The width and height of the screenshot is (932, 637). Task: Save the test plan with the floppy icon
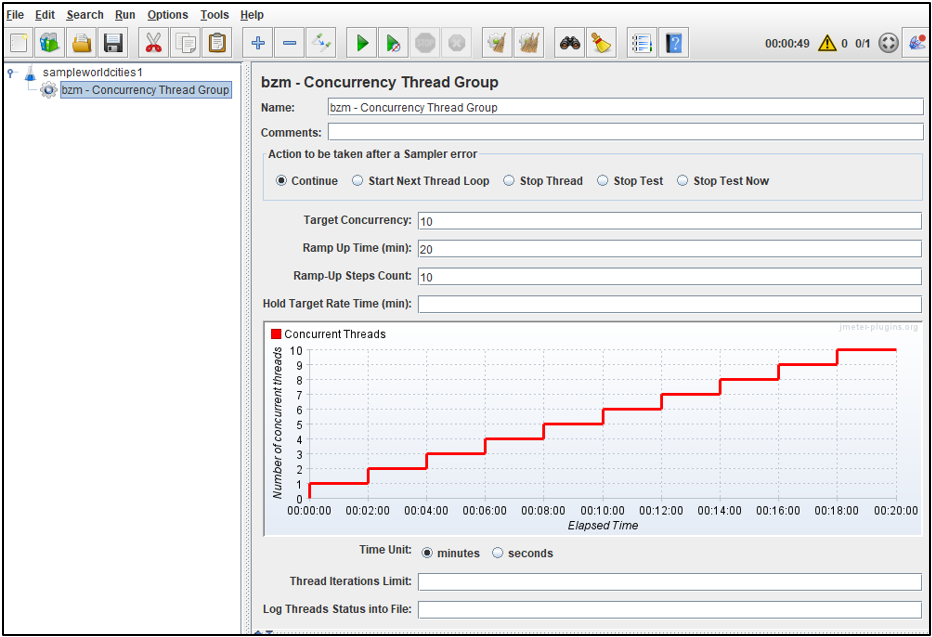coord(113,43)
